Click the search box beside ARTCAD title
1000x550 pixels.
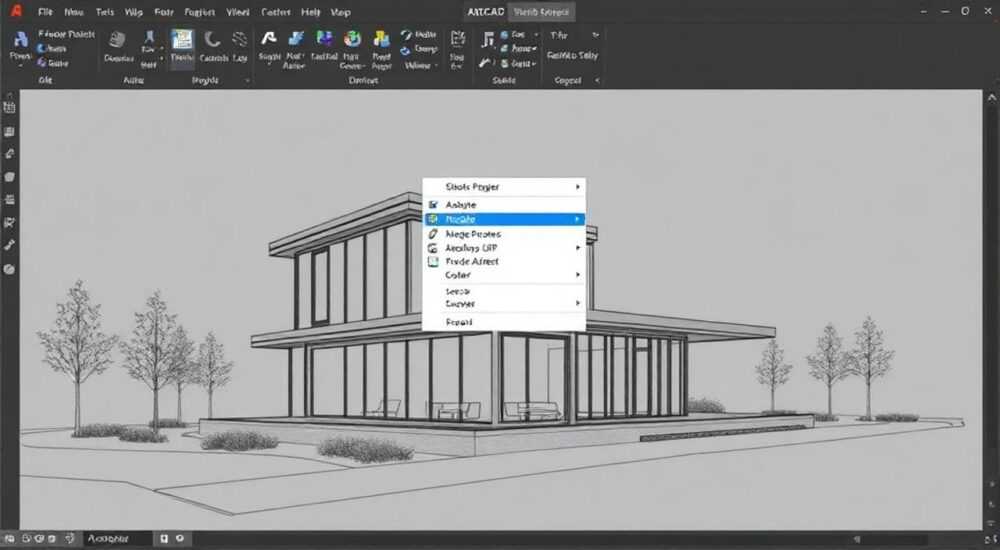point(541,11)
